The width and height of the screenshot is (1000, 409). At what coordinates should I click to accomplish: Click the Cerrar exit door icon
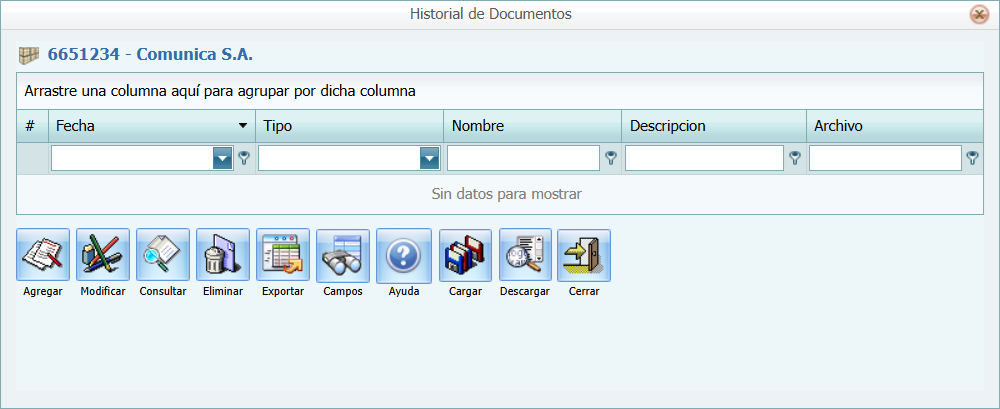tap(584, 256)
